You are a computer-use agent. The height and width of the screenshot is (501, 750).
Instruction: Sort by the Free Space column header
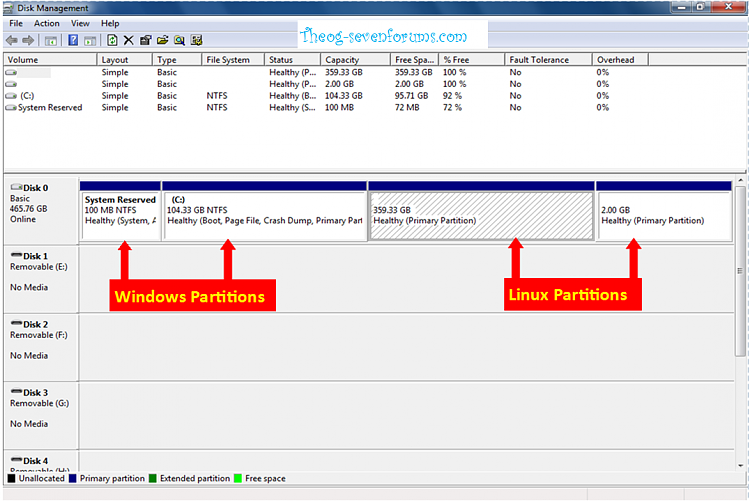tap(415, 60)
